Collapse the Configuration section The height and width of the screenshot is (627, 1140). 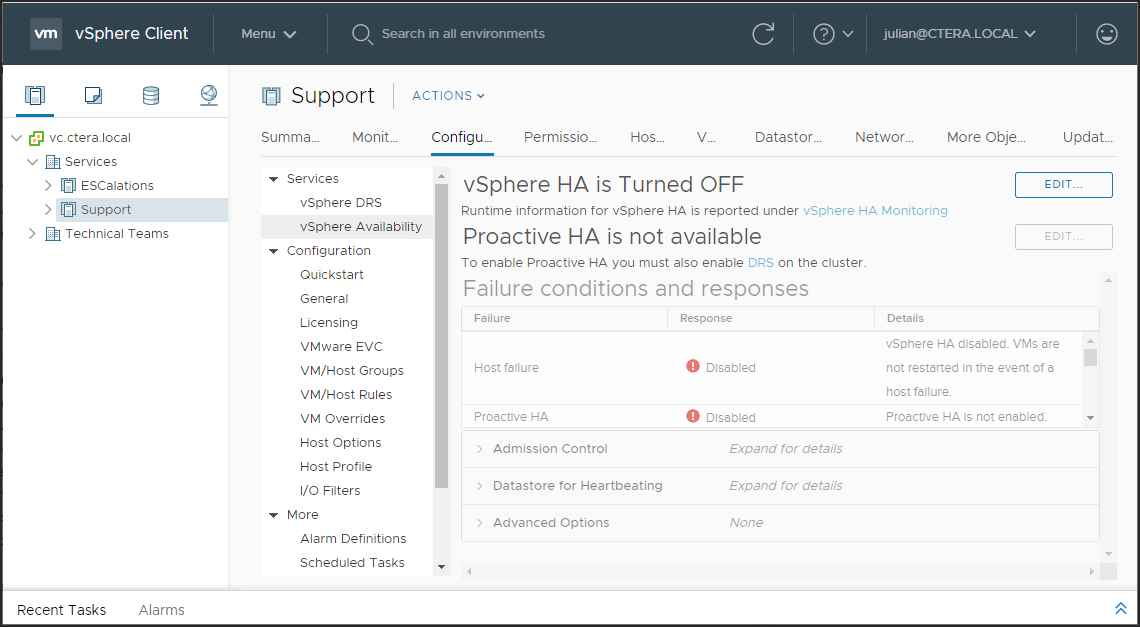(274, 251)
